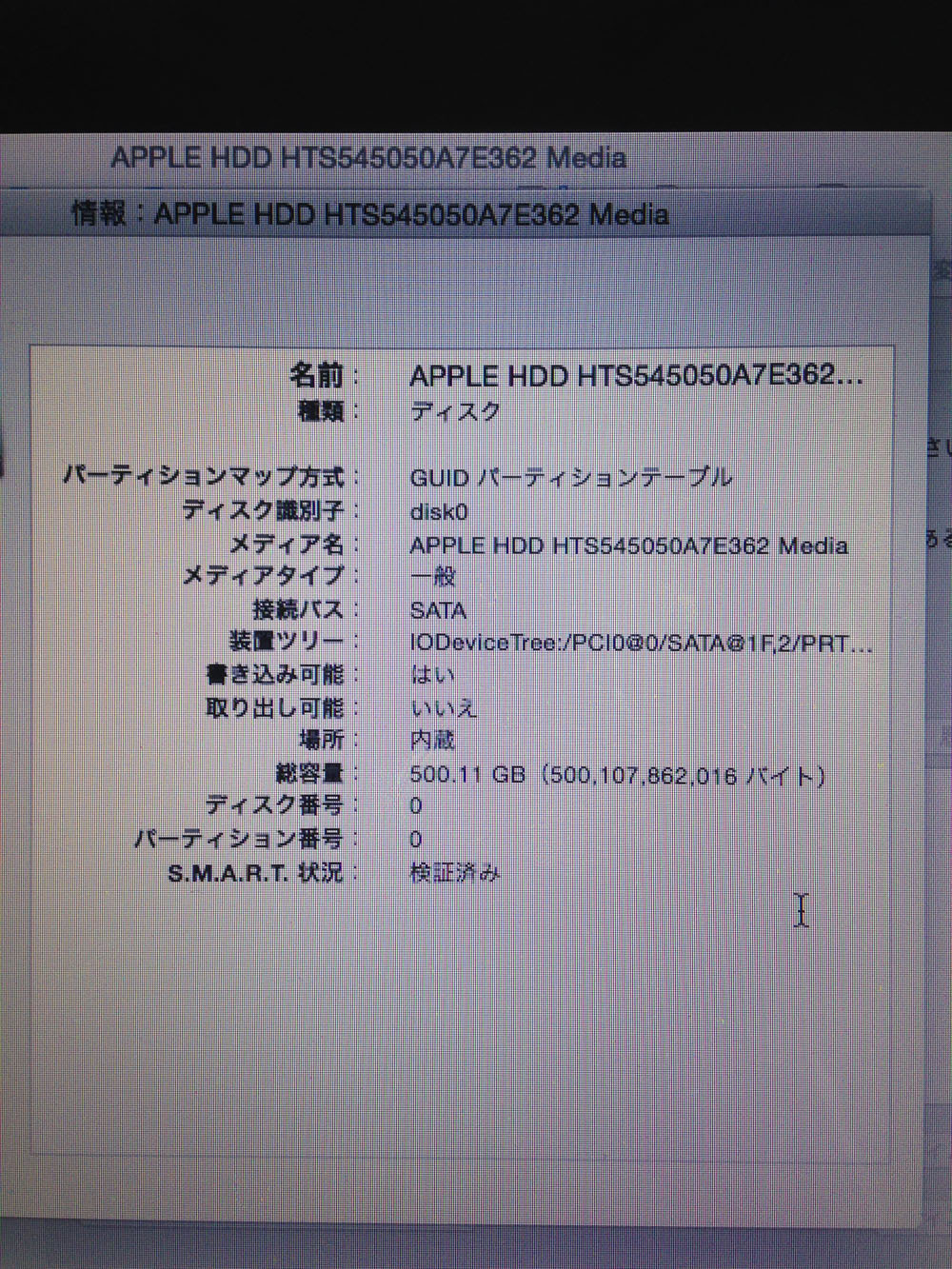Select the いいえ ejectable value

(x=444, y=708)
